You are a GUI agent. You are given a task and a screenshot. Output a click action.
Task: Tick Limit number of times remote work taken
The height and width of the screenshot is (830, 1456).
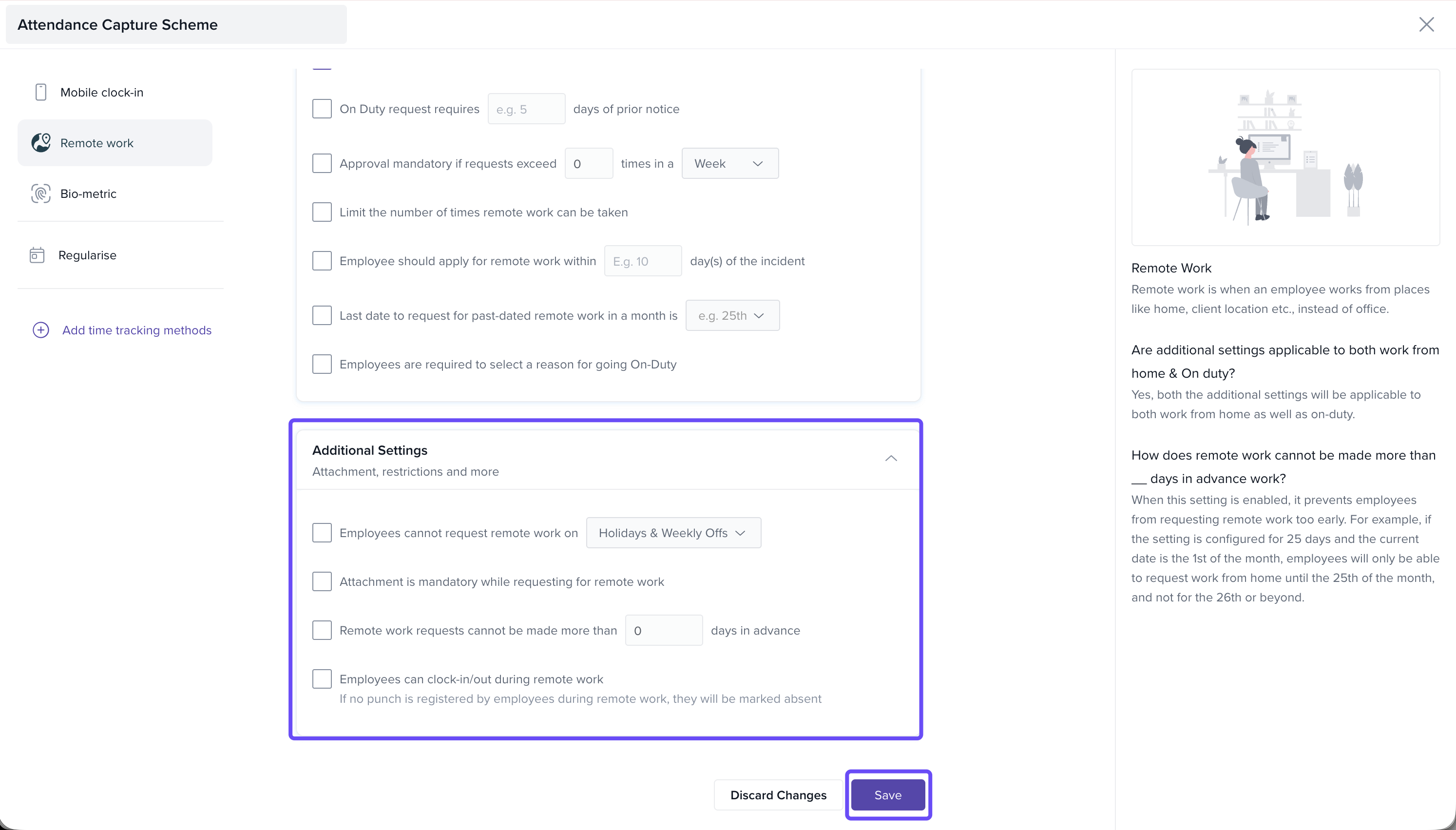(322, 212)
